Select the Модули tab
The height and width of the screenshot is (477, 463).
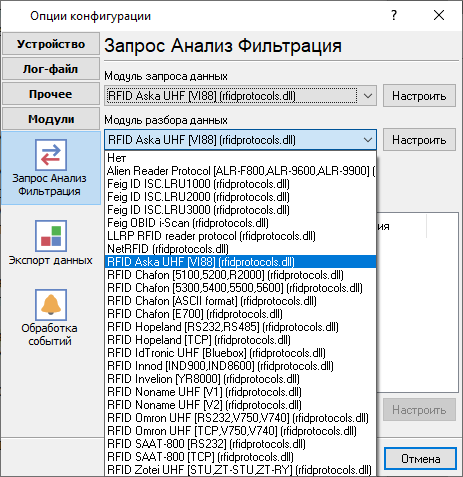(51, 119)
